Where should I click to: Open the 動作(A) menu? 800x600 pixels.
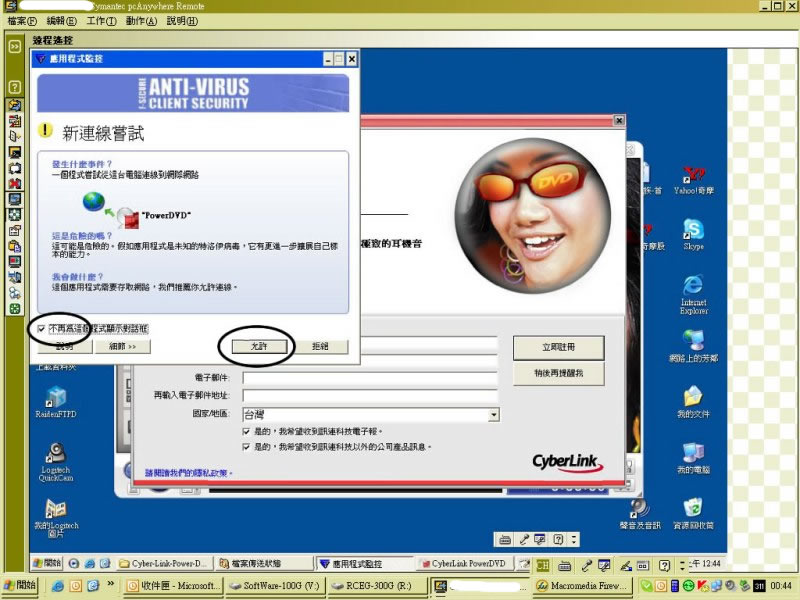coord(141,21)
